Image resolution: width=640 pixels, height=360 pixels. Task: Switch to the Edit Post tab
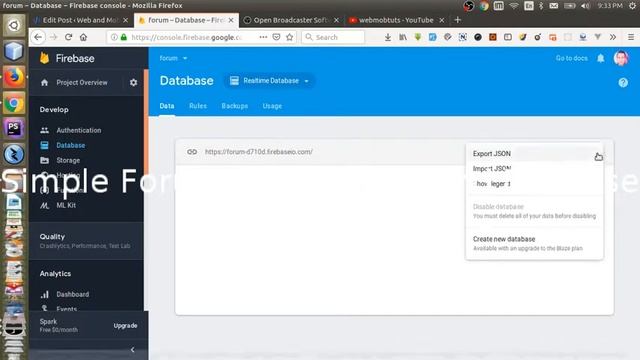pos(80,20)
